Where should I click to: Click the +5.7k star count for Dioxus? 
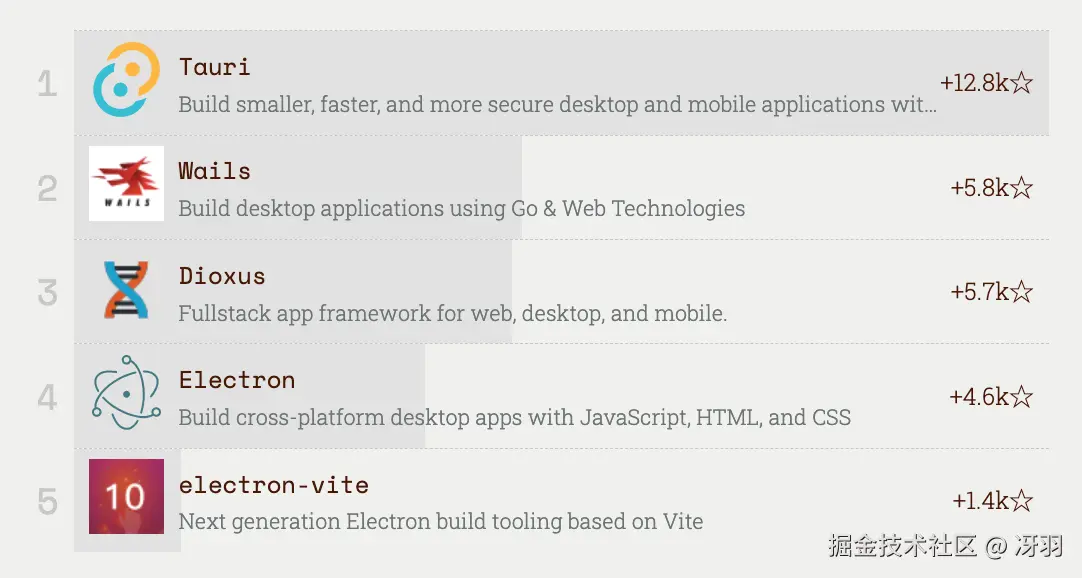[991, 292]
